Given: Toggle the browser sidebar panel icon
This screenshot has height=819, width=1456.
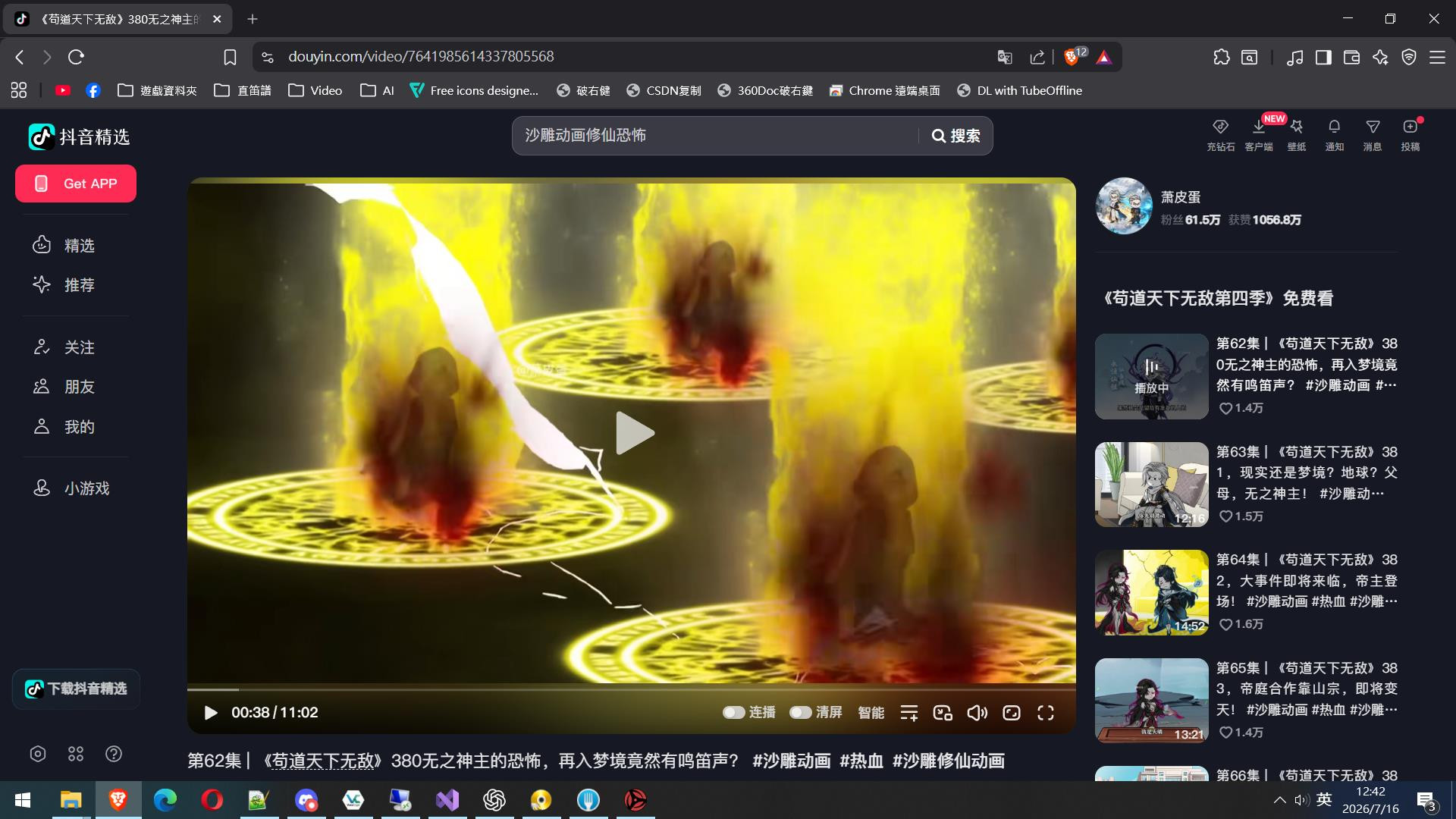Looking at the screenshot, I should pos(1323,57).
